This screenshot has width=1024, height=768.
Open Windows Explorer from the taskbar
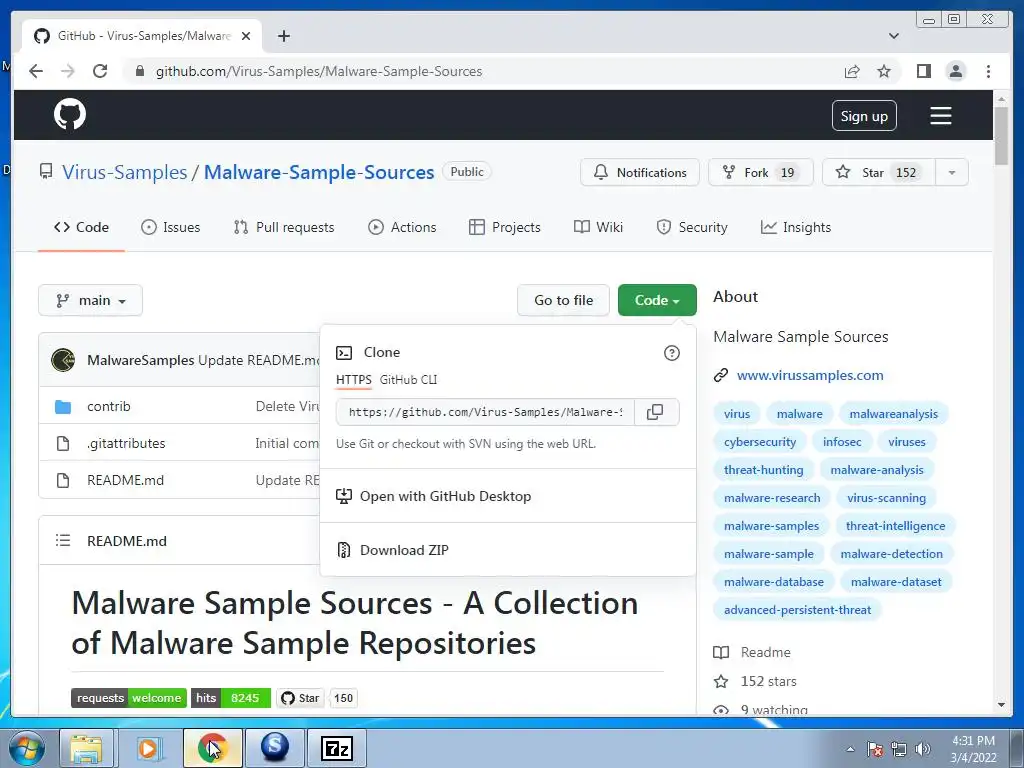coord(86,748)
